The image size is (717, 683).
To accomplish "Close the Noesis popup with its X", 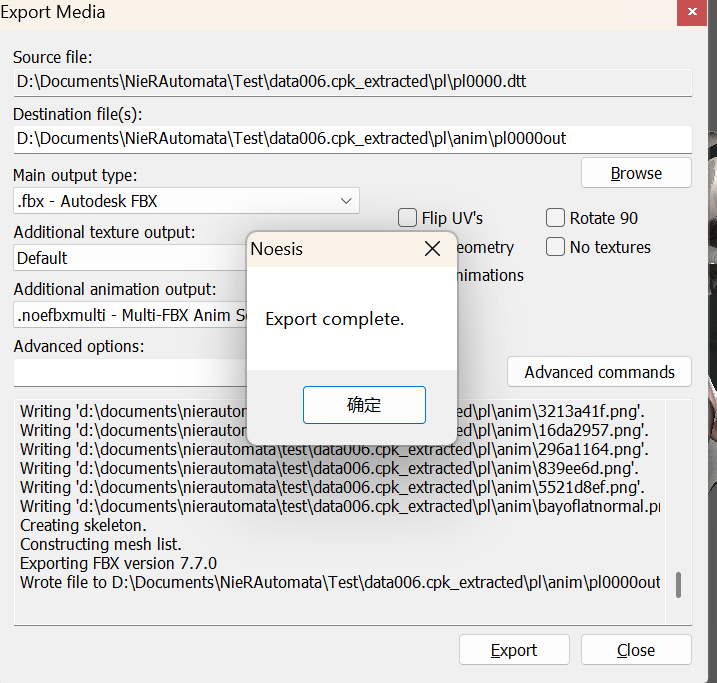I will [x=432, y=249].
